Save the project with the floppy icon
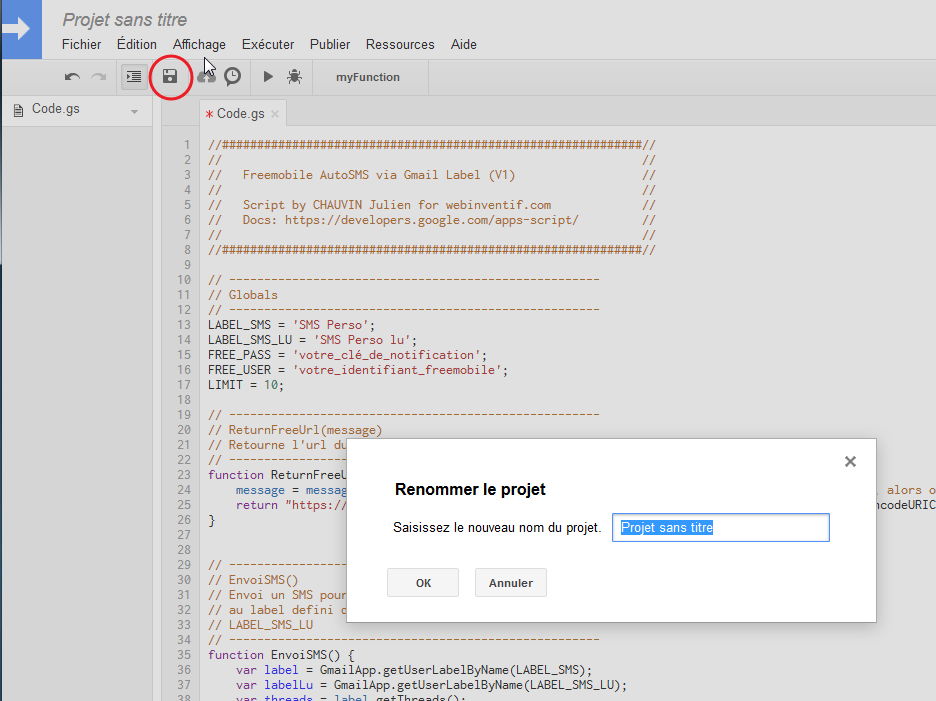 (170, 76)
